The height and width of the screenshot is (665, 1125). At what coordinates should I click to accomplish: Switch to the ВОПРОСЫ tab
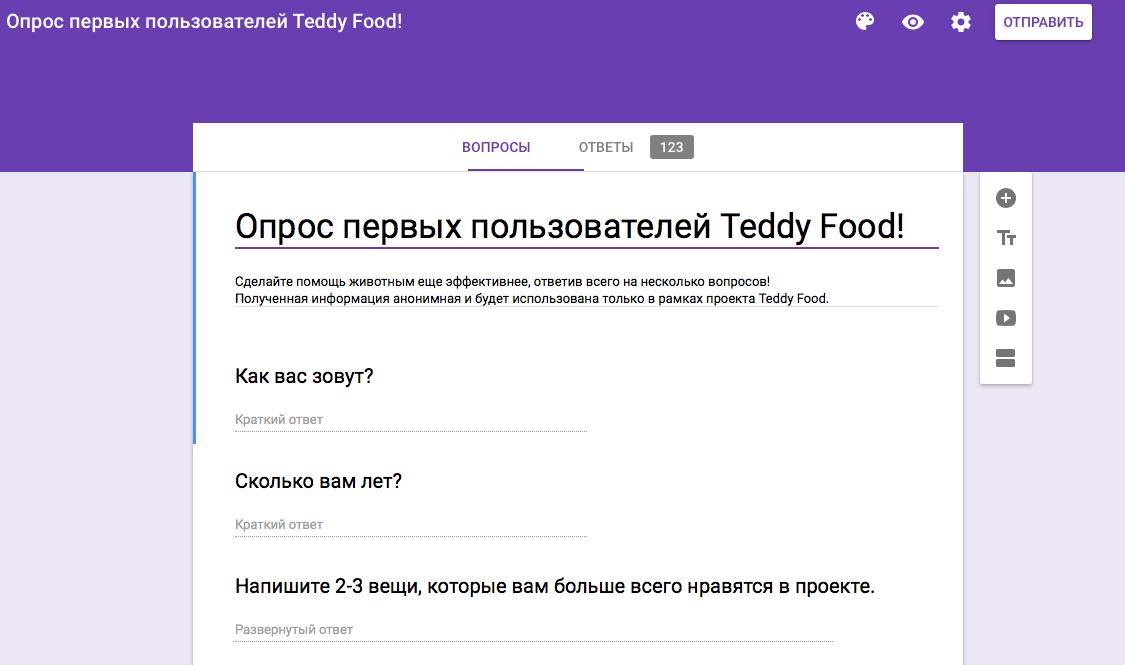point(496,147)
